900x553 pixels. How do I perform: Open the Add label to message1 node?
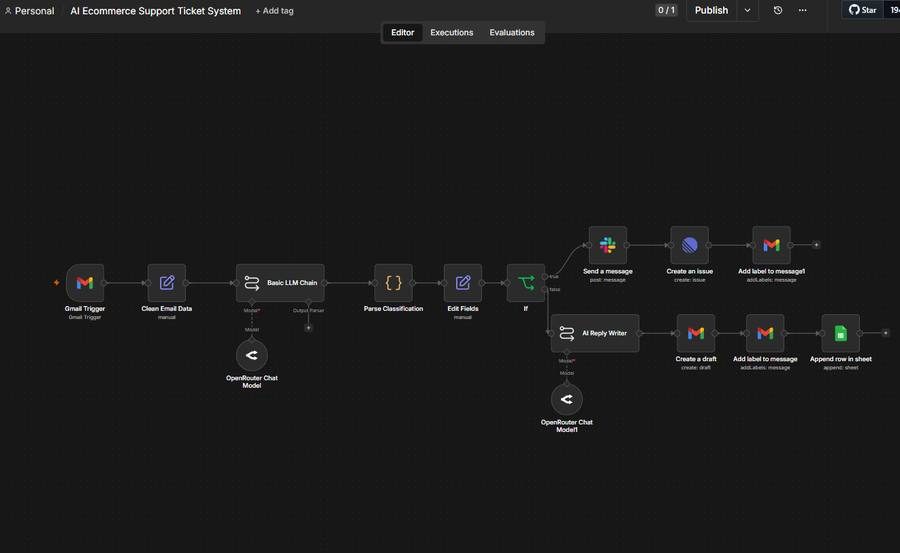point(771,245)
